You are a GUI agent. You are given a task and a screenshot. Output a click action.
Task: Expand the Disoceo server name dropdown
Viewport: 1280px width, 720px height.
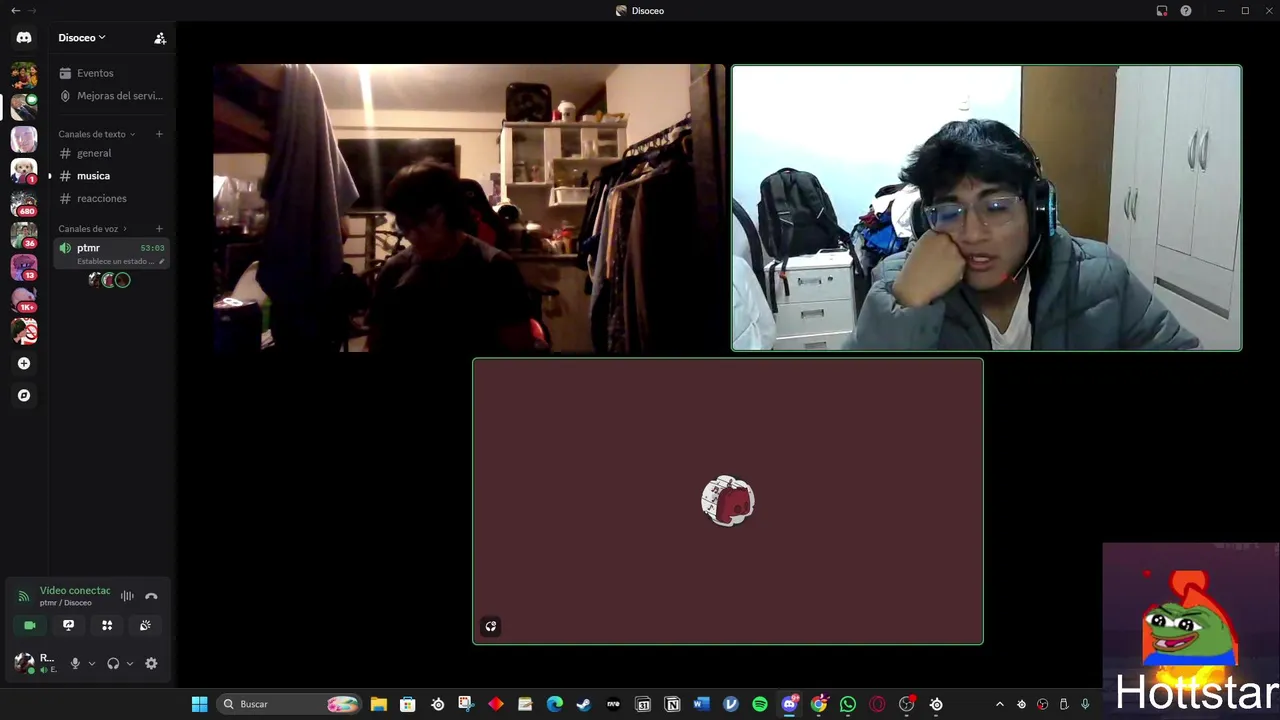(x=82, y=38)
